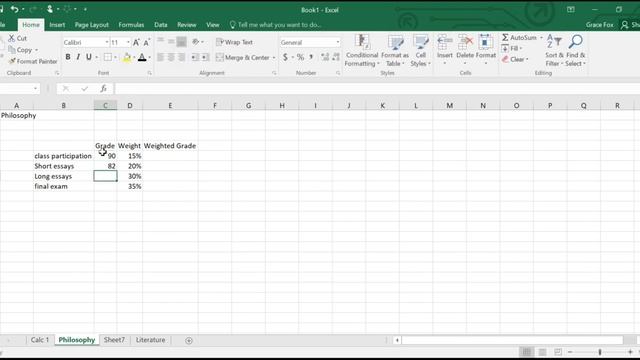This screenshot has width=640, height=360.
Task: Click the Undo arrow in quick access toolbar
Action: [14, 9]
